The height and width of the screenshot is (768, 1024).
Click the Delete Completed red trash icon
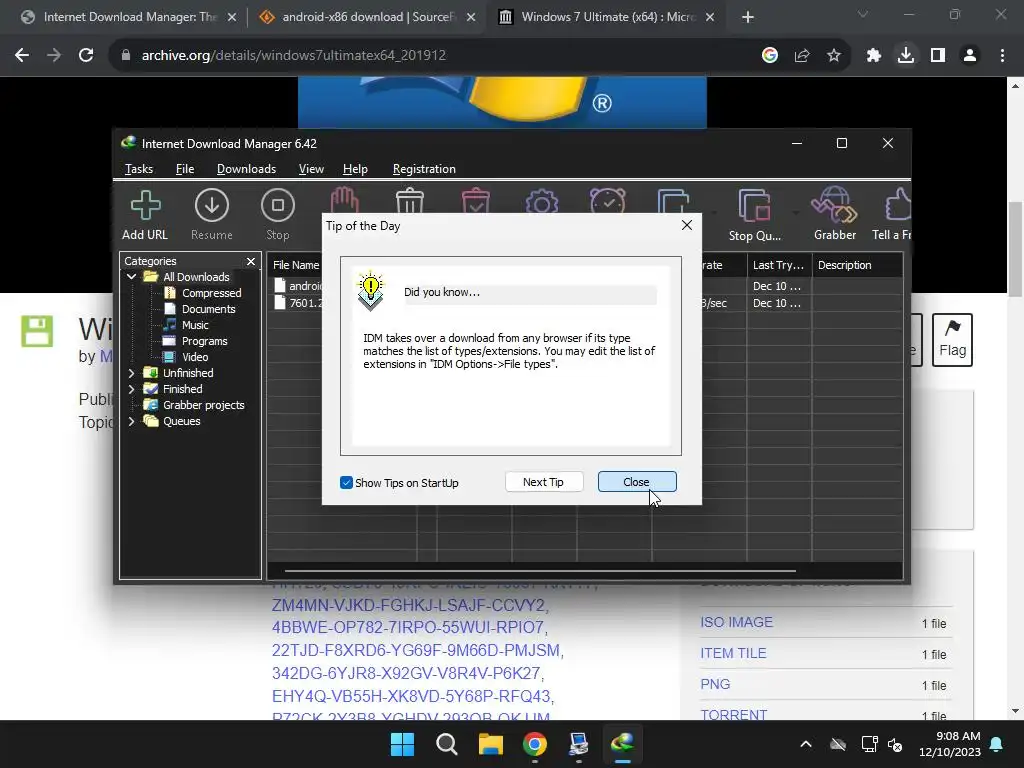coord(475,200)
